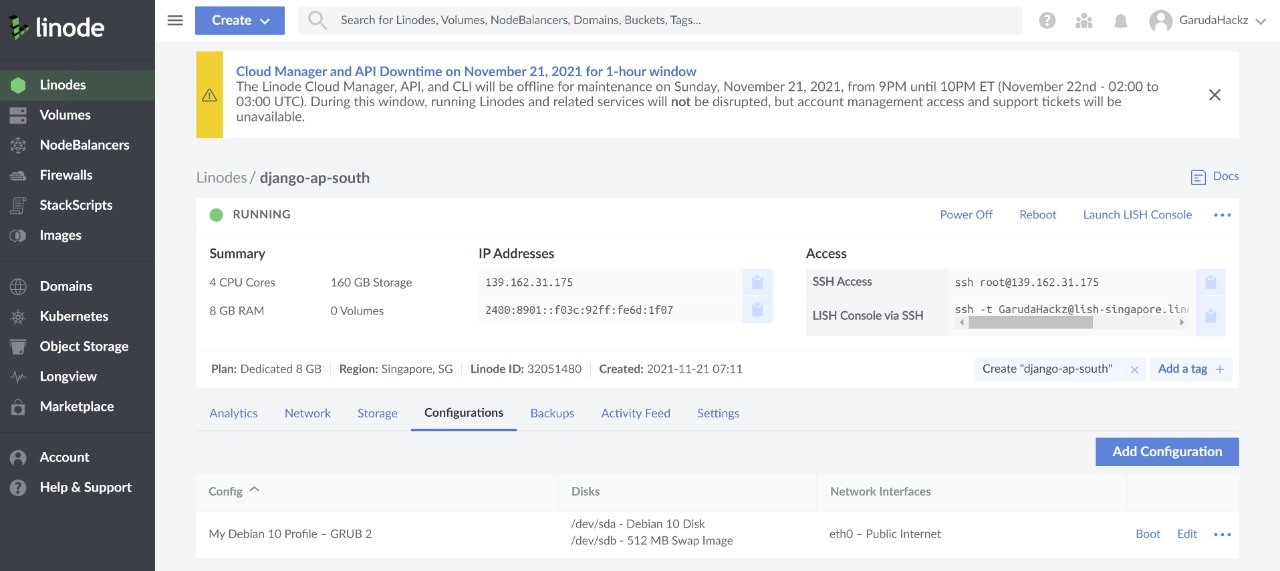Remove the 'Create "django-ap-south"' tag
Viewport: 1280px width, 571px height.
(x=1134, y=369)
